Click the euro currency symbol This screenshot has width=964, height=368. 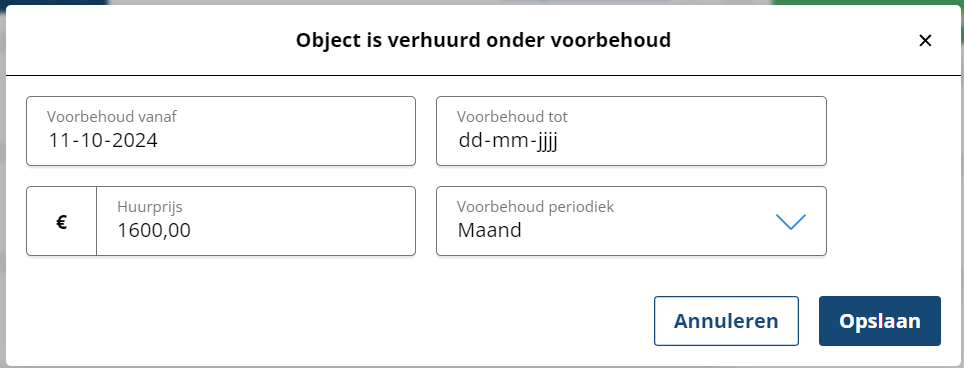pyautogui.click(x=61, y=222)
